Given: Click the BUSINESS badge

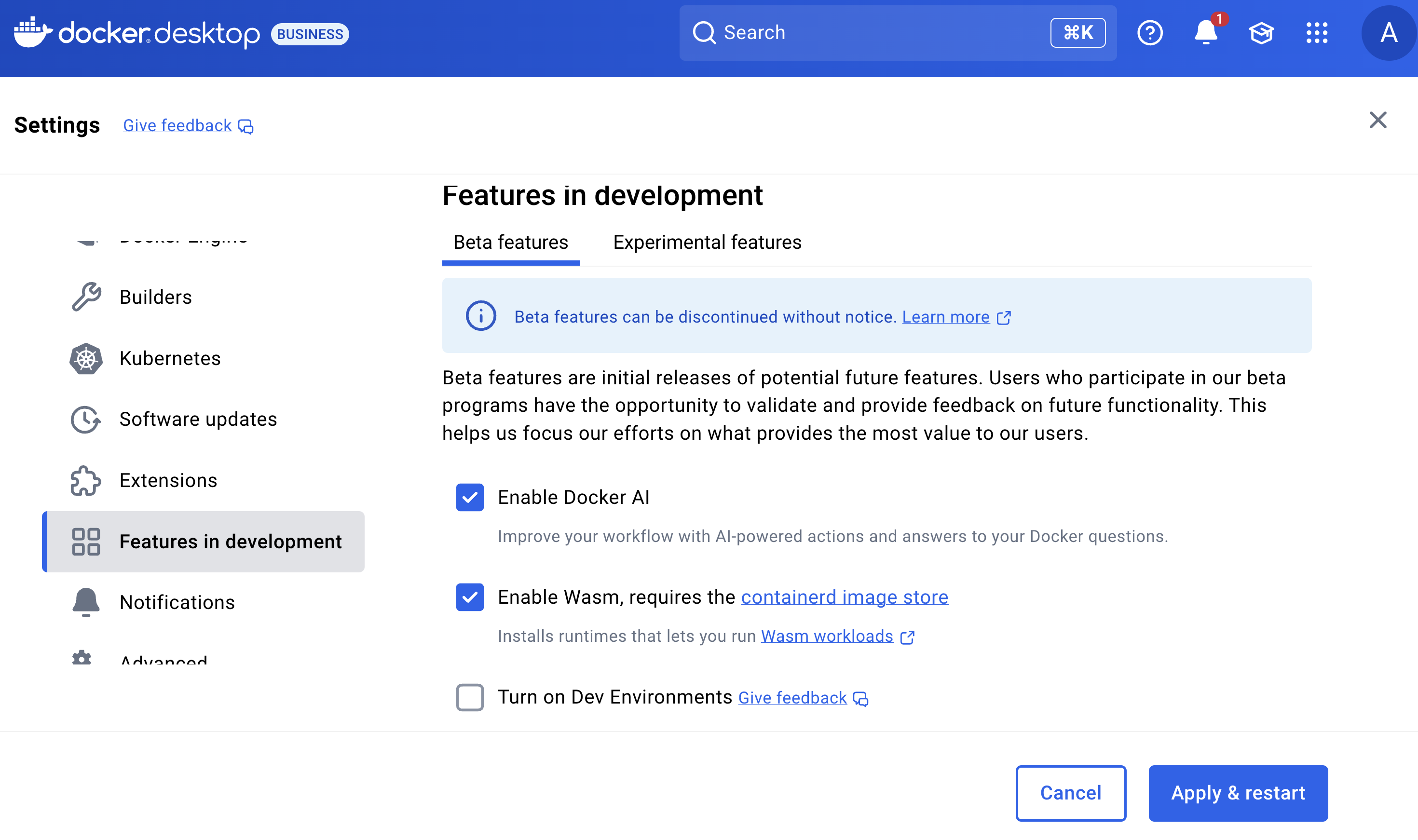Looking at the screenshot, I should 310,34.
